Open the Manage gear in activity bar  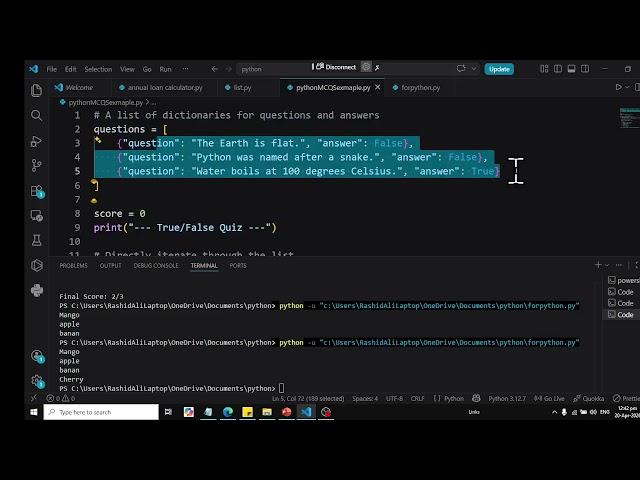[x=37, y=381]
